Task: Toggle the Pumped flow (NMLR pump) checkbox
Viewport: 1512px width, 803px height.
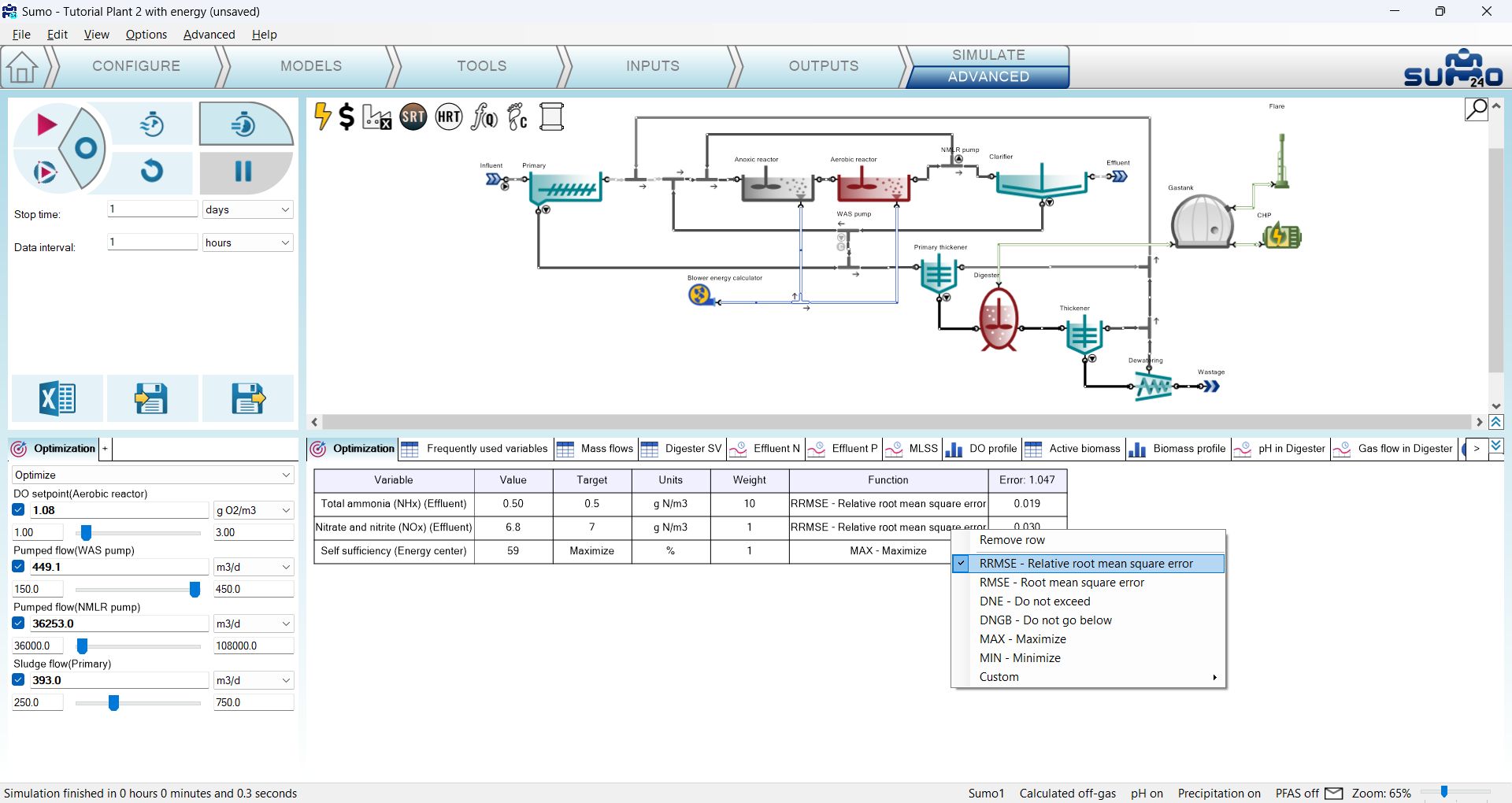Action: [19, 624]
